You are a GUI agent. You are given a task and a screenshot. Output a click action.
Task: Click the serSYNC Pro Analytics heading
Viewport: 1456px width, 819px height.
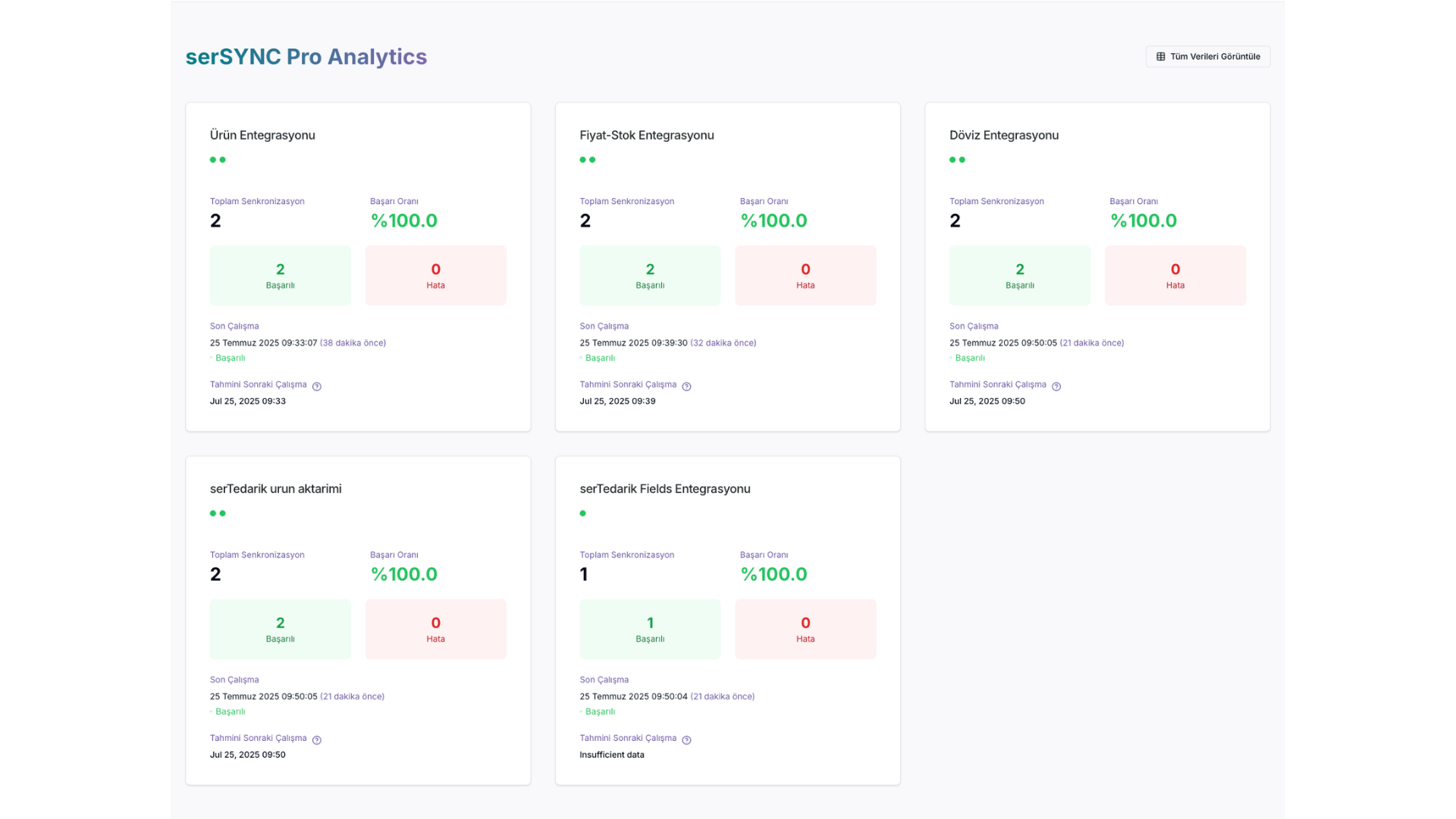[306, 57]
